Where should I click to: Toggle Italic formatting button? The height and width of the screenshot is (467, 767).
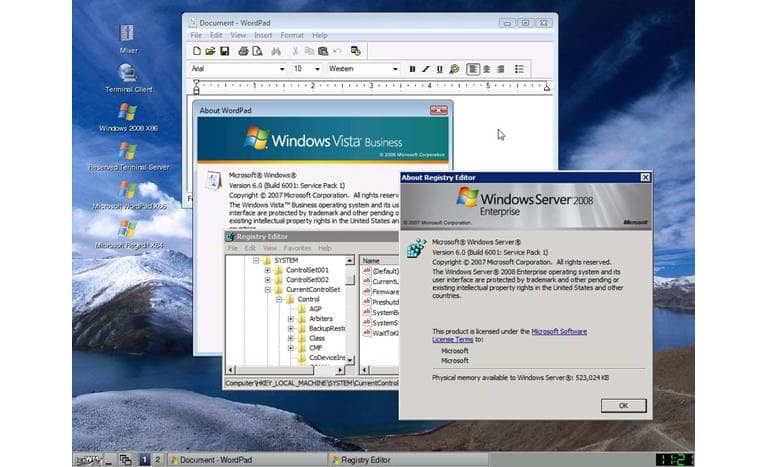click(x=426, y=69)
